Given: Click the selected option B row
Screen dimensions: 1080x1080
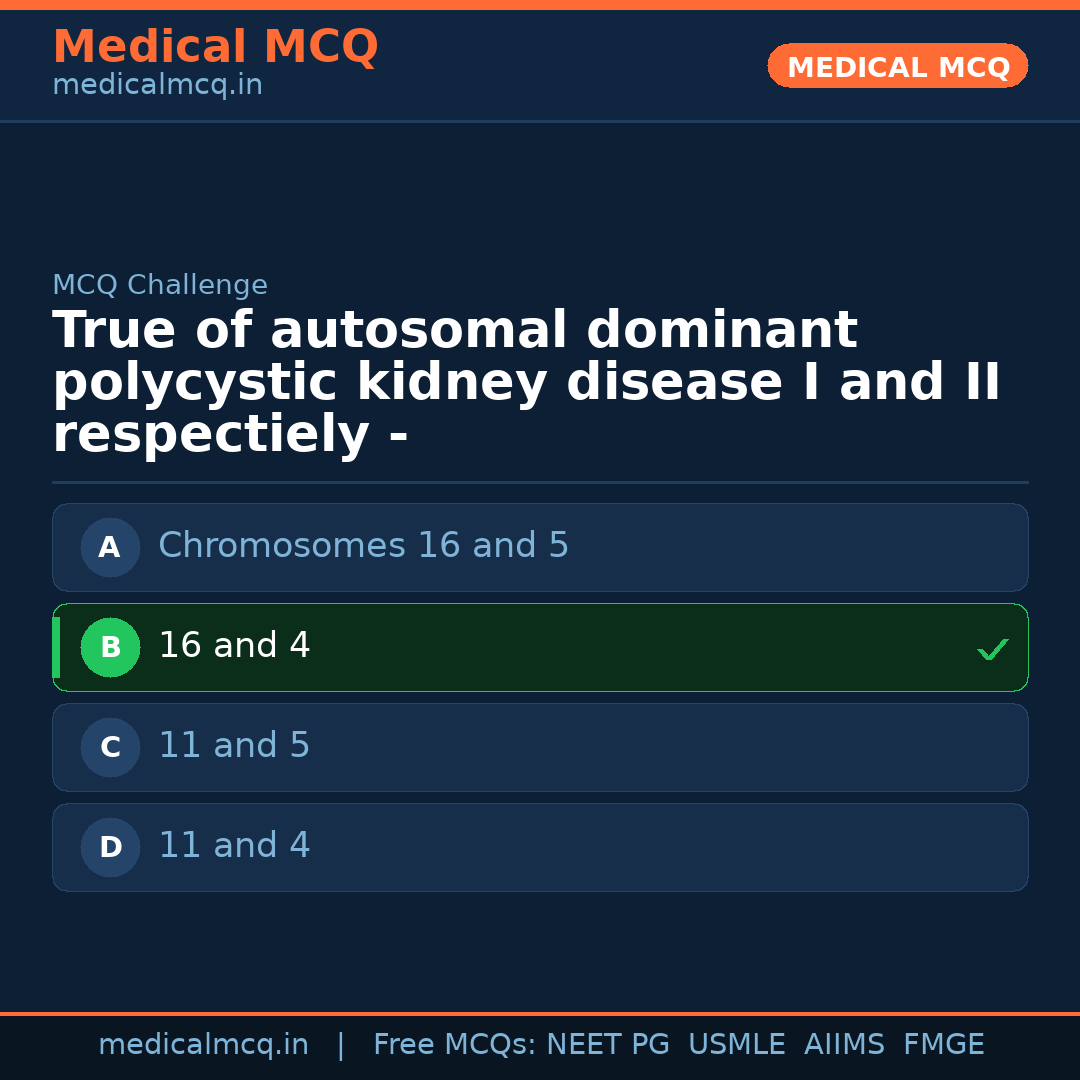Looking at the screenshot, I should [540, 647].
